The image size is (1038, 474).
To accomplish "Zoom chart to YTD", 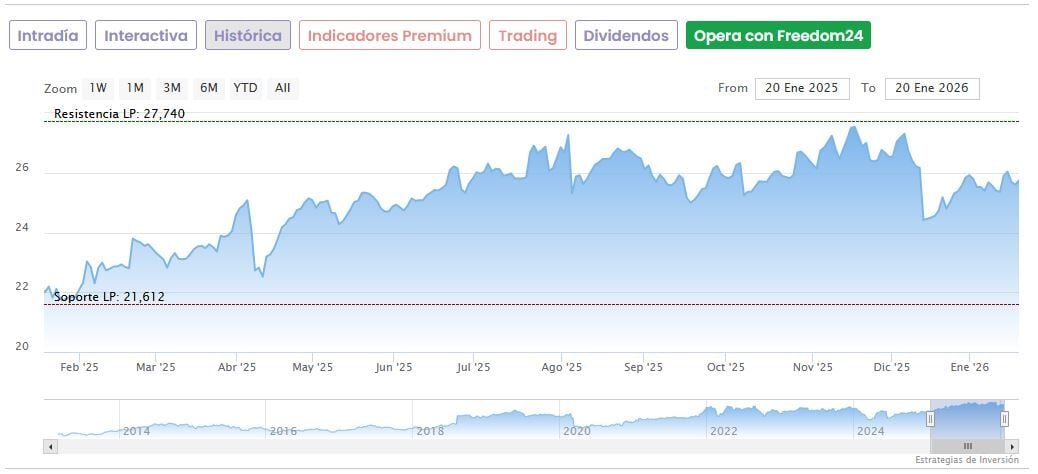I will click(x=245, y=88).
